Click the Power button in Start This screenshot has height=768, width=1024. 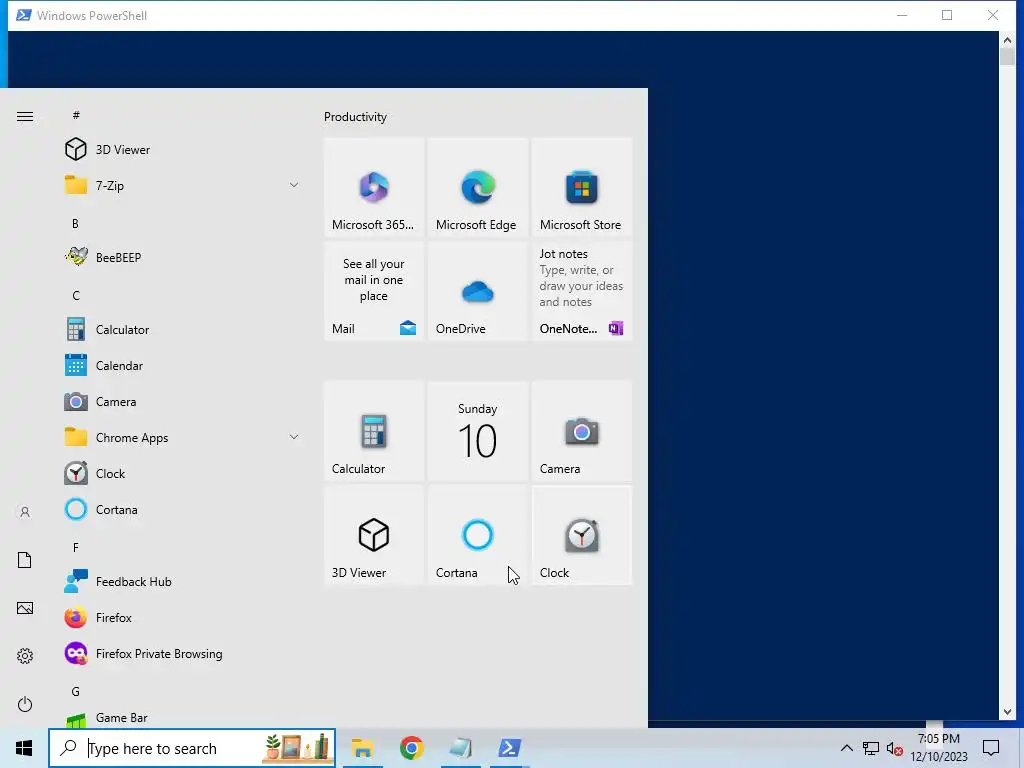(x=25, y=704)
